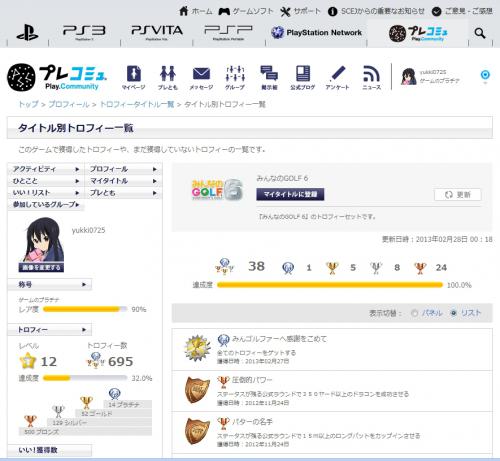
Task: Follow the プロフィール breadcrumb link
Action: (69, 104)
